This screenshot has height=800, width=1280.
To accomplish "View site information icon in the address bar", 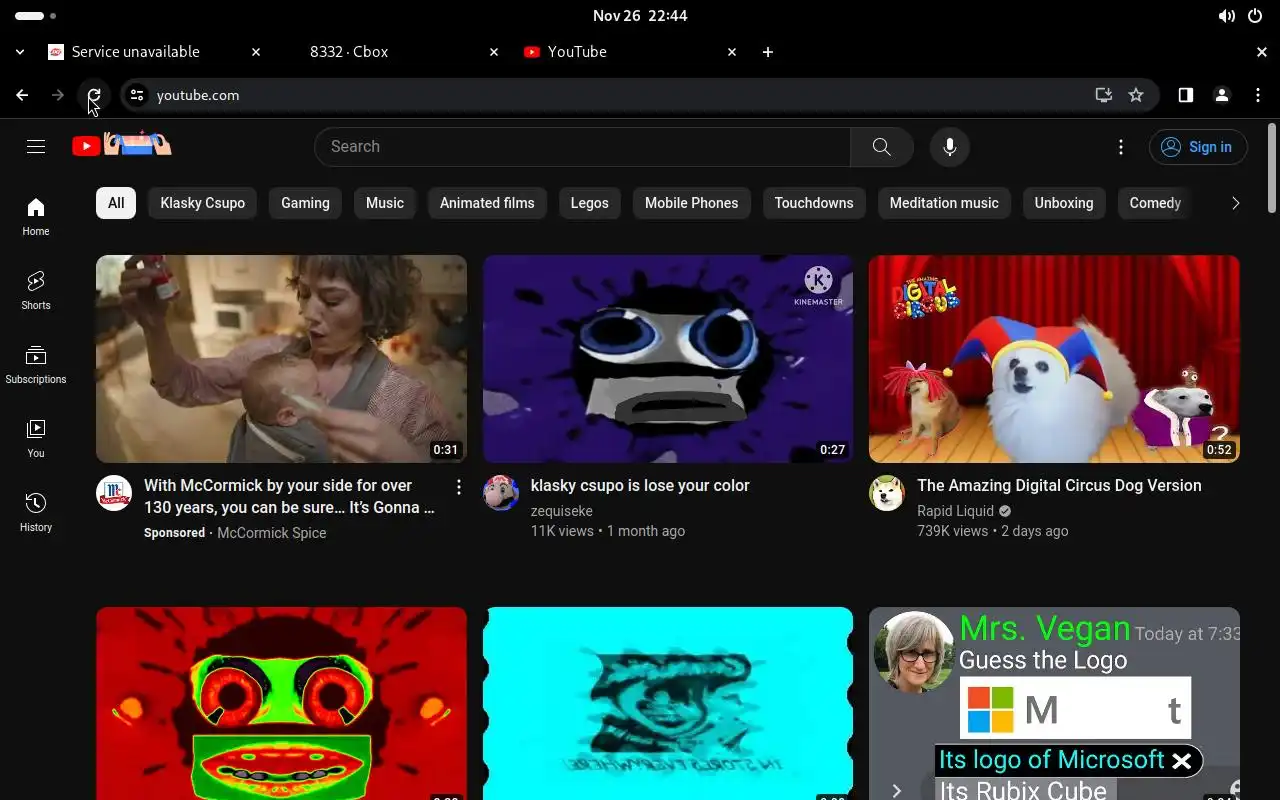I will [137, 95].
